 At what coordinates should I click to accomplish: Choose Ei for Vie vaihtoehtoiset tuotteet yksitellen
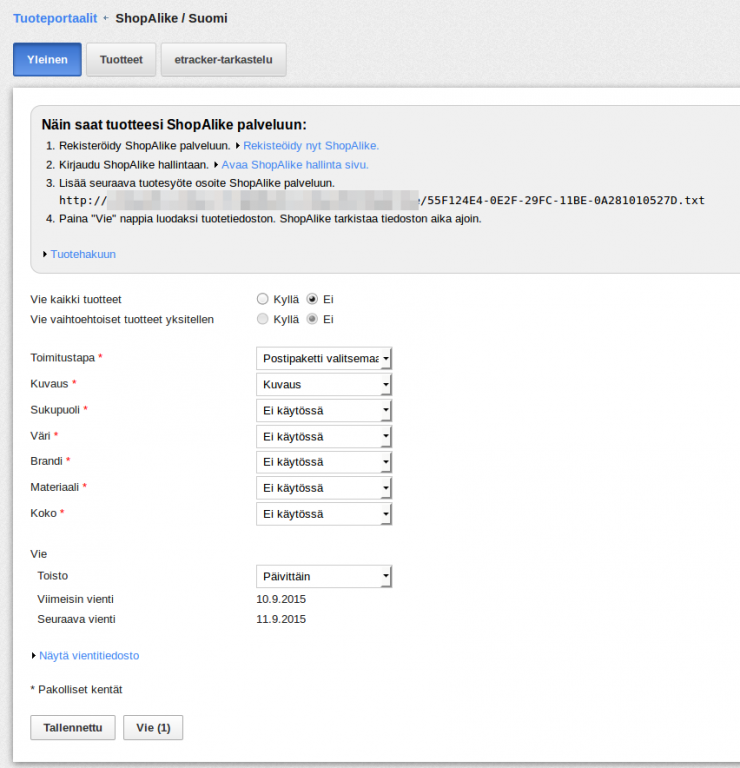(312, 319)
